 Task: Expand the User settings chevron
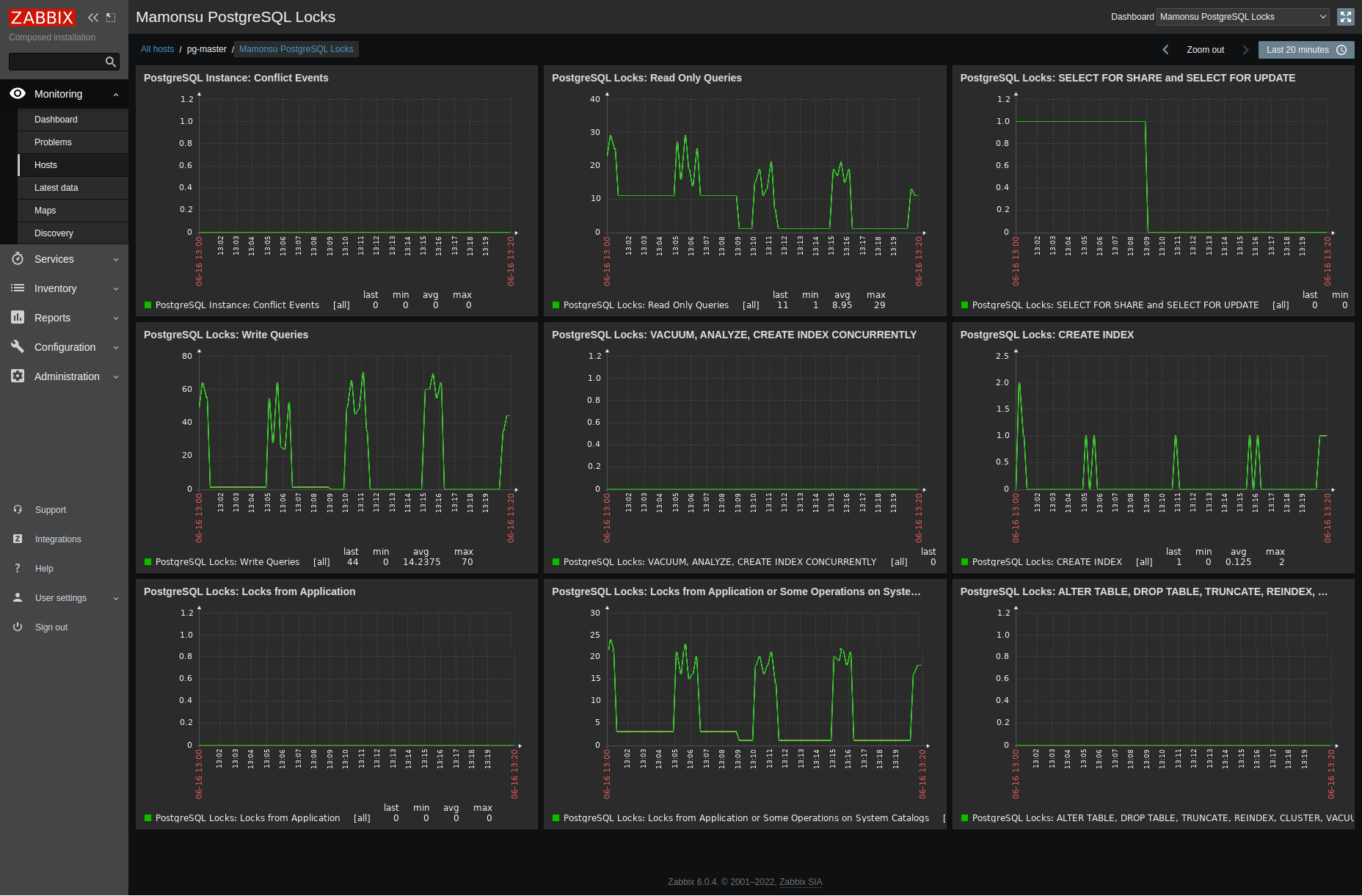(x=116, y=599)
